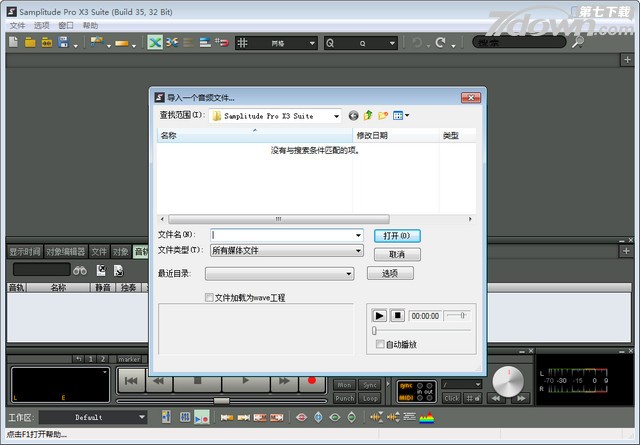640x445 pixels.
Task: Open the '文件名' filename dropdown arrow
Action: 358,235
